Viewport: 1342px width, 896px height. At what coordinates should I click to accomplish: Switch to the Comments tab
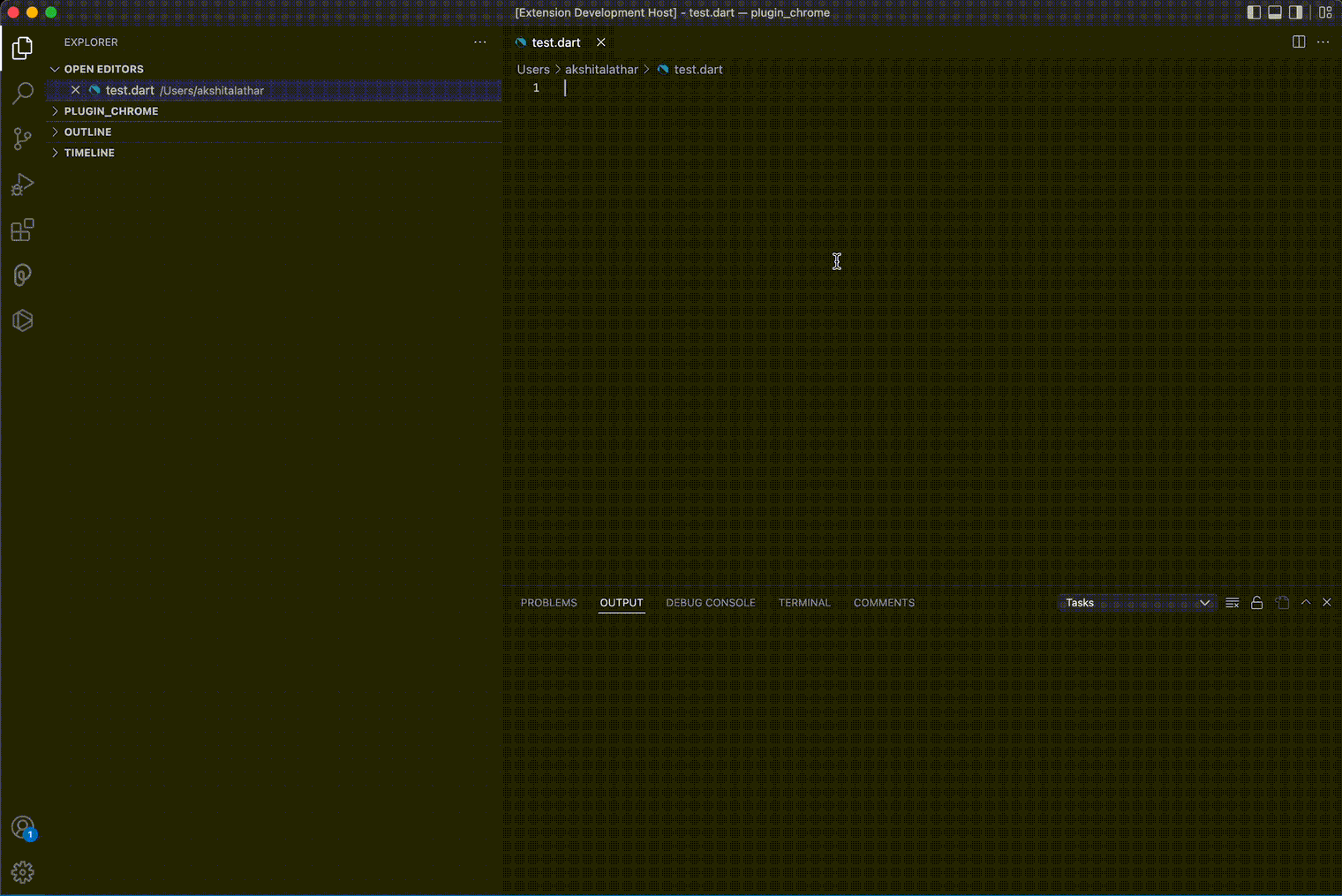click(x=884, y=603)
